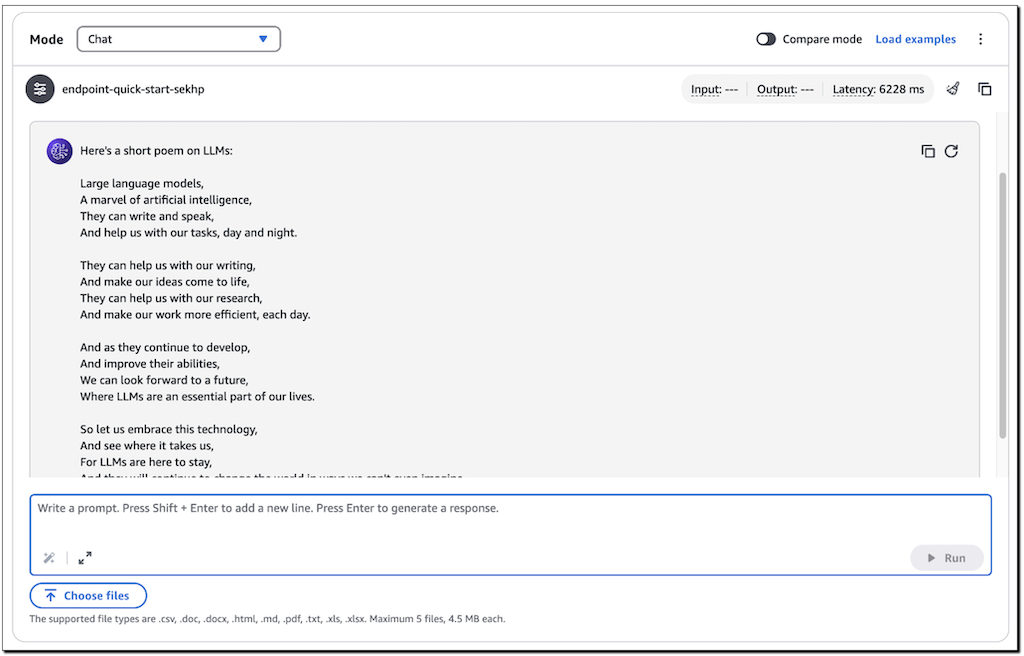The image size is (1024, 656).
Task: Click the chat response scrollbar
Action: (x=1002, y=300)
